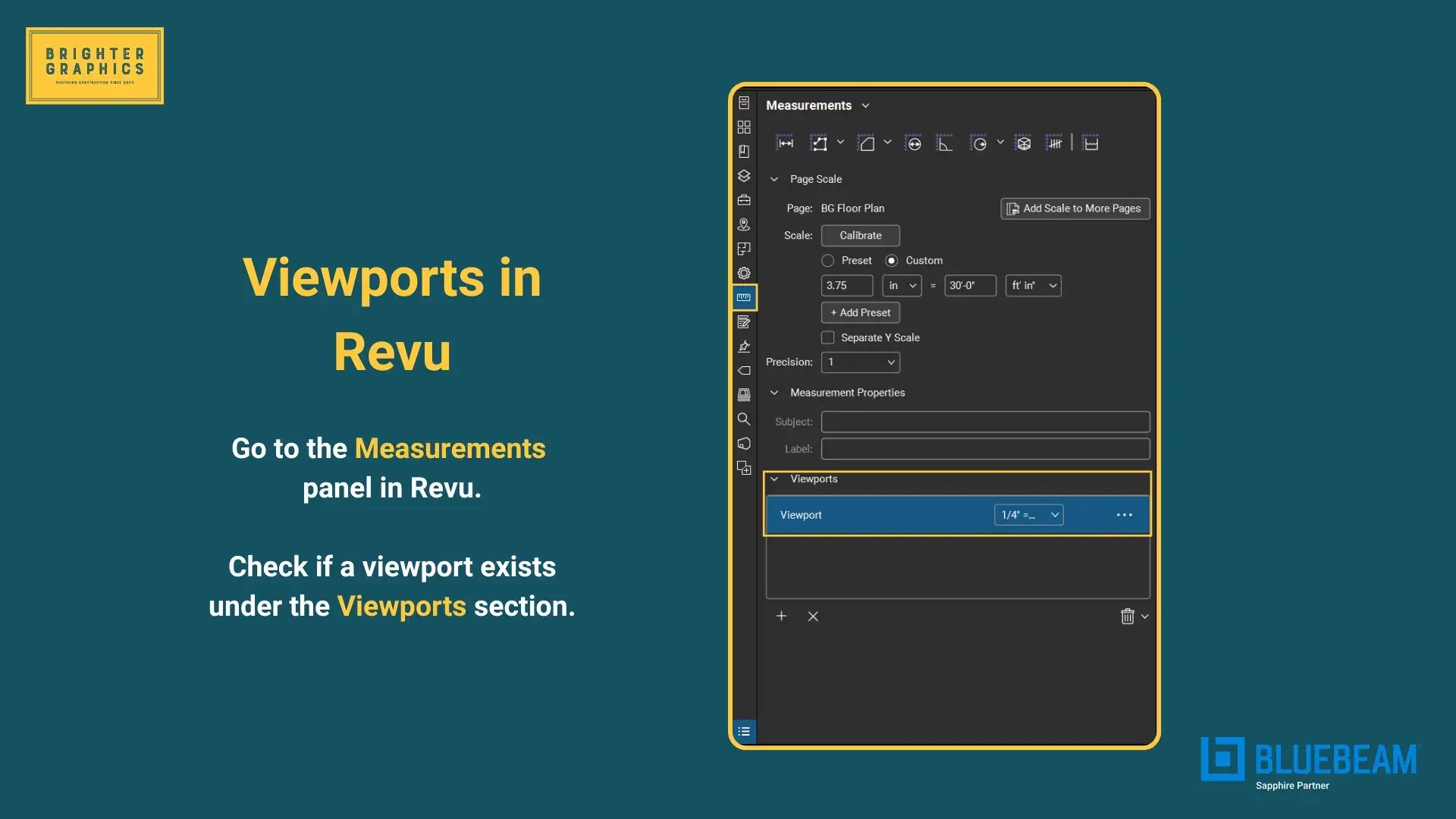Open the Tool Chest briefcase icon
1456x819 pixels.
click(x=744, y=200)
